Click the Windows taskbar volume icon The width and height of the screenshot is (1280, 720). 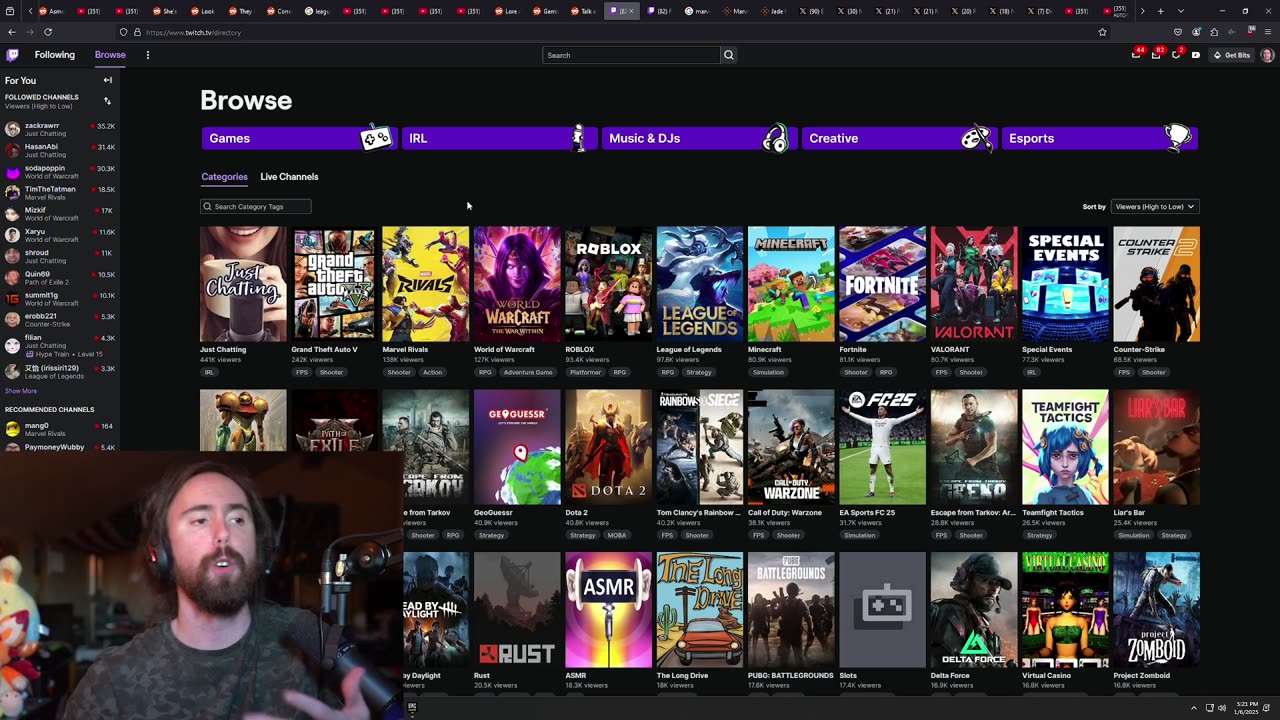tap(1221, 708)
